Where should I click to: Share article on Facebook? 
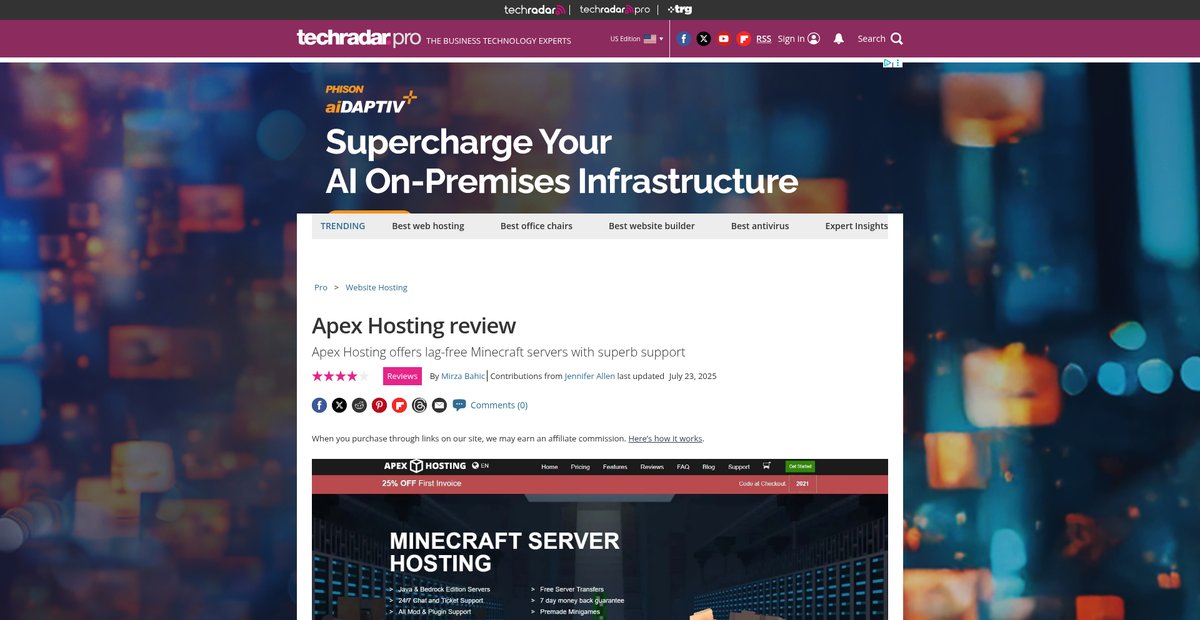pos(319,405)
